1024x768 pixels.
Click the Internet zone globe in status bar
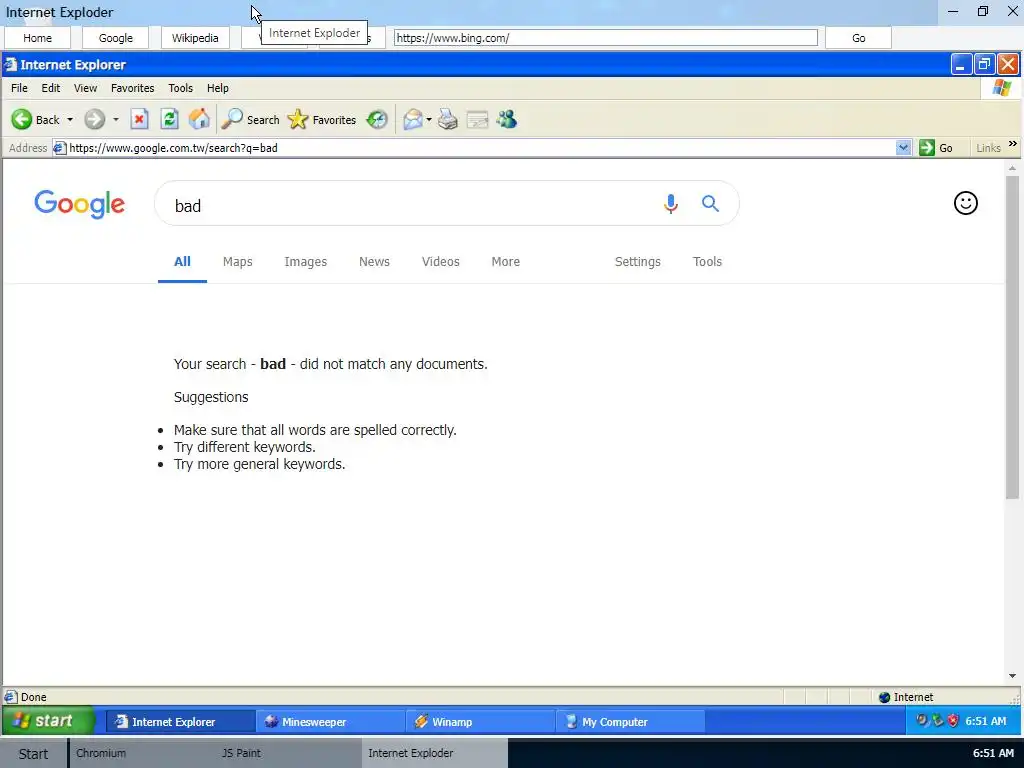click(x=885, y=697)
